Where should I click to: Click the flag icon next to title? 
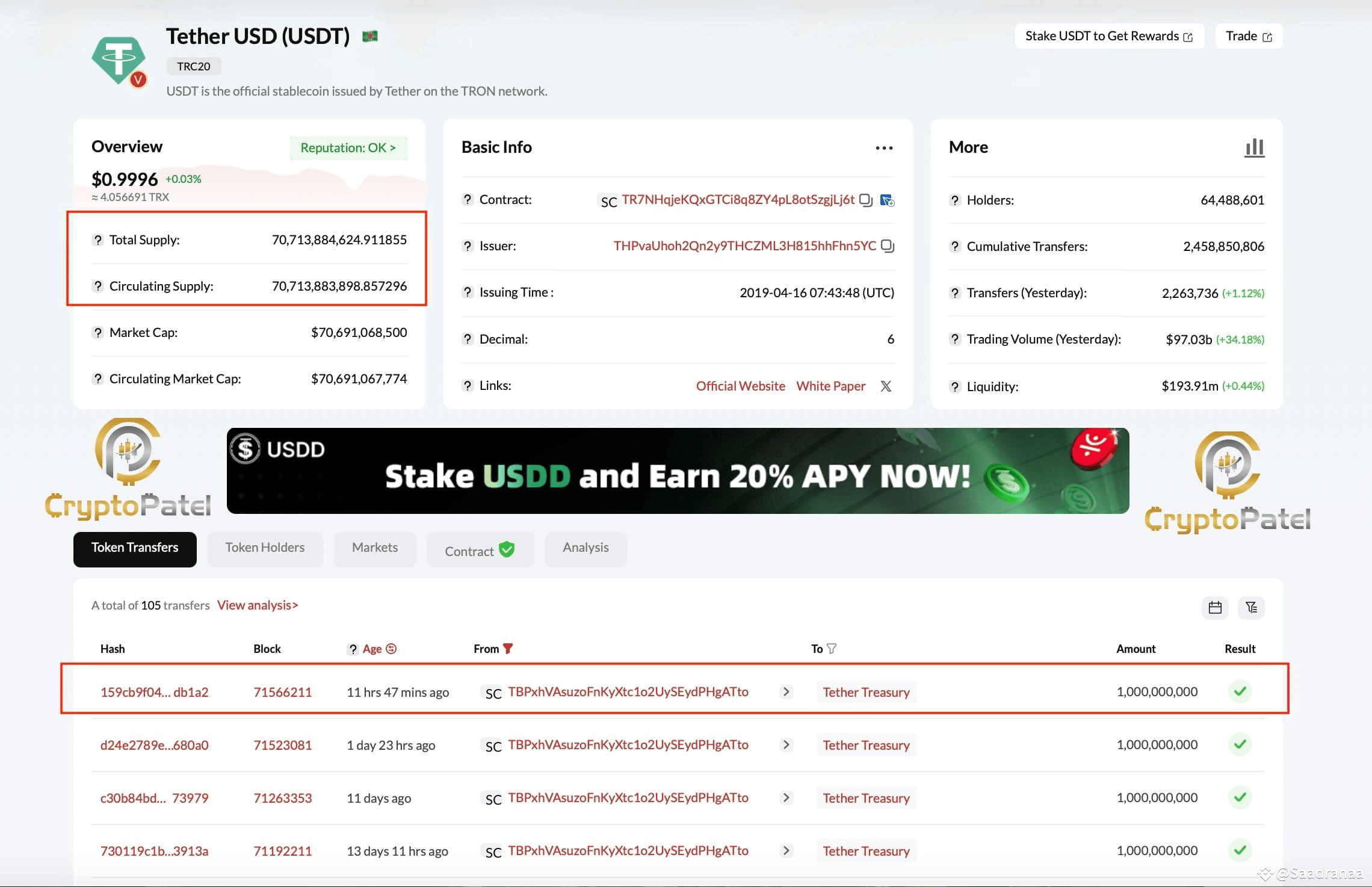370,36
